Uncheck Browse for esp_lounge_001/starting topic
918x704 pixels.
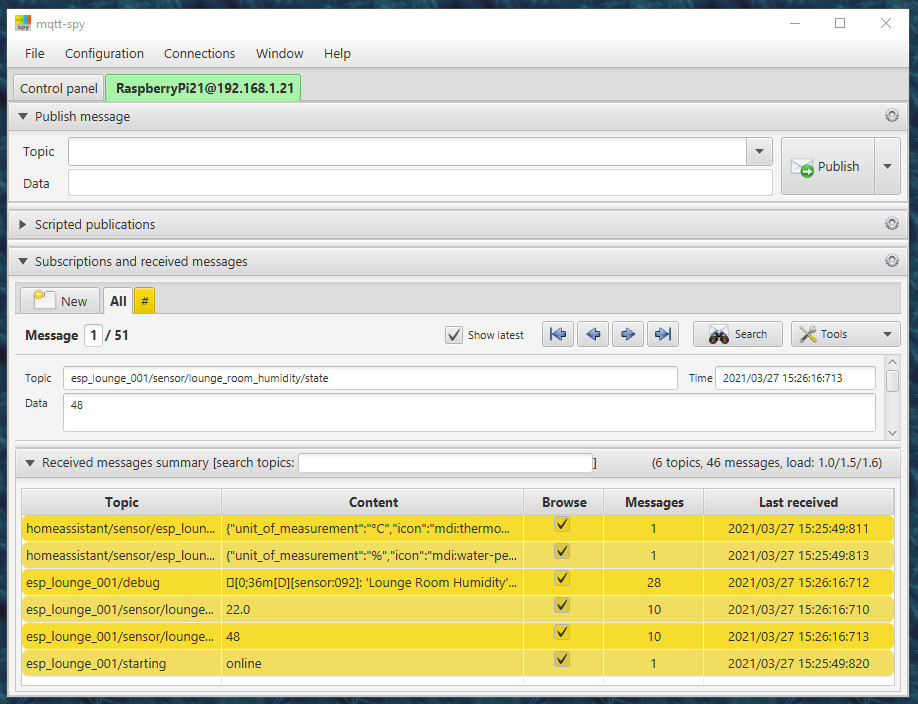coord(562,659)
